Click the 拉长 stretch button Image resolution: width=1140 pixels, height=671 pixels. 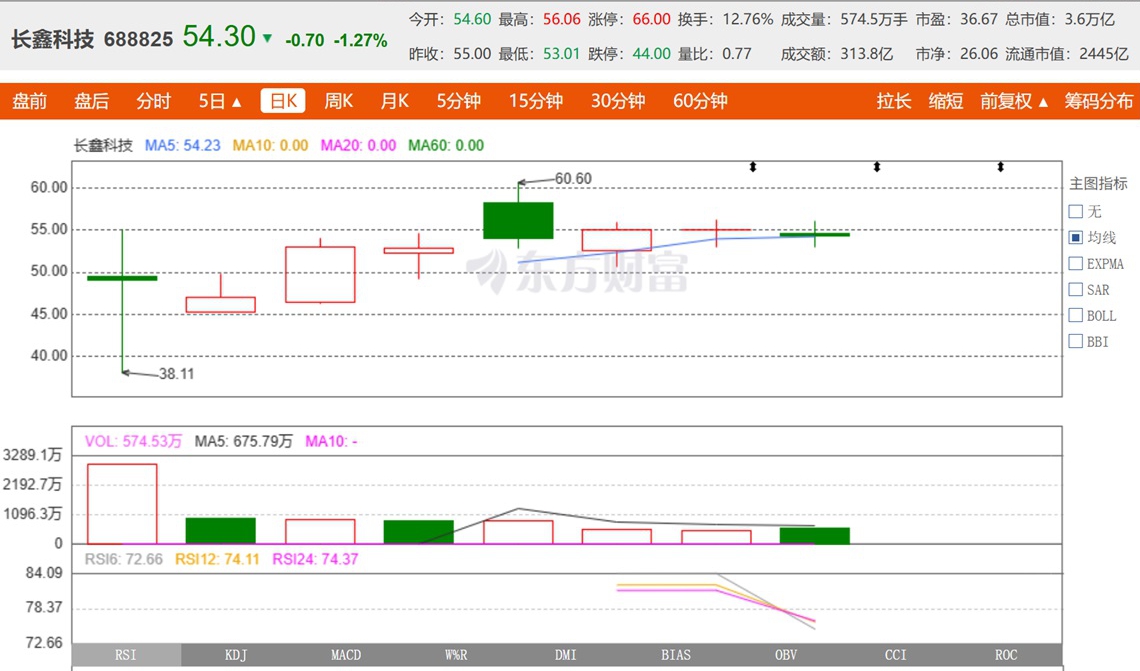tap(894, 101)
